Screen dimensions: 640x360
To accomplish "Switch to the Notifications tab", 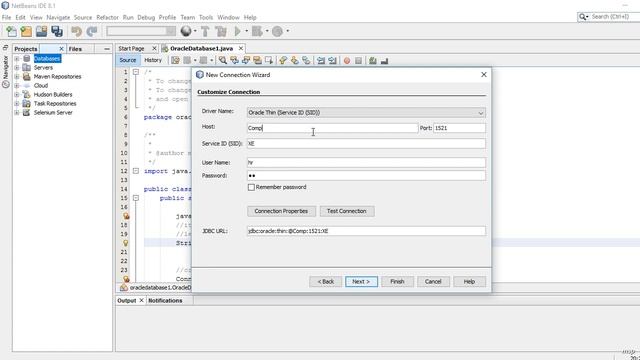I will 165,300.
